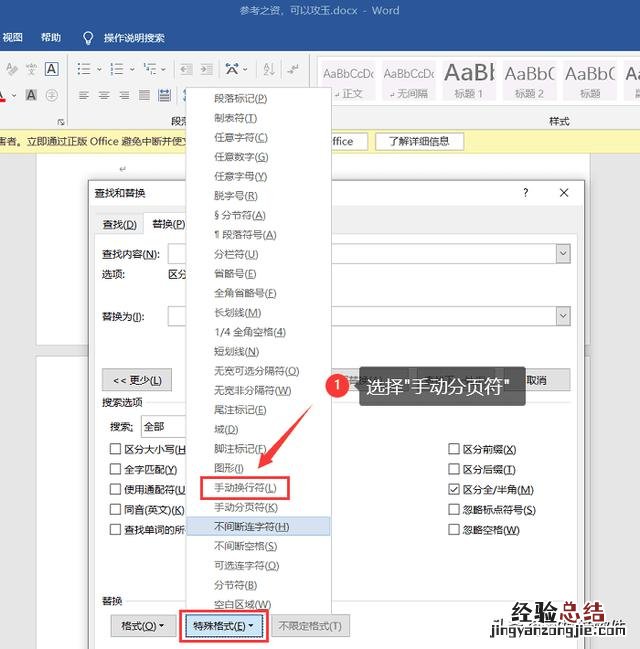Click the bullet list icon
640x649 pixels.
85,69
